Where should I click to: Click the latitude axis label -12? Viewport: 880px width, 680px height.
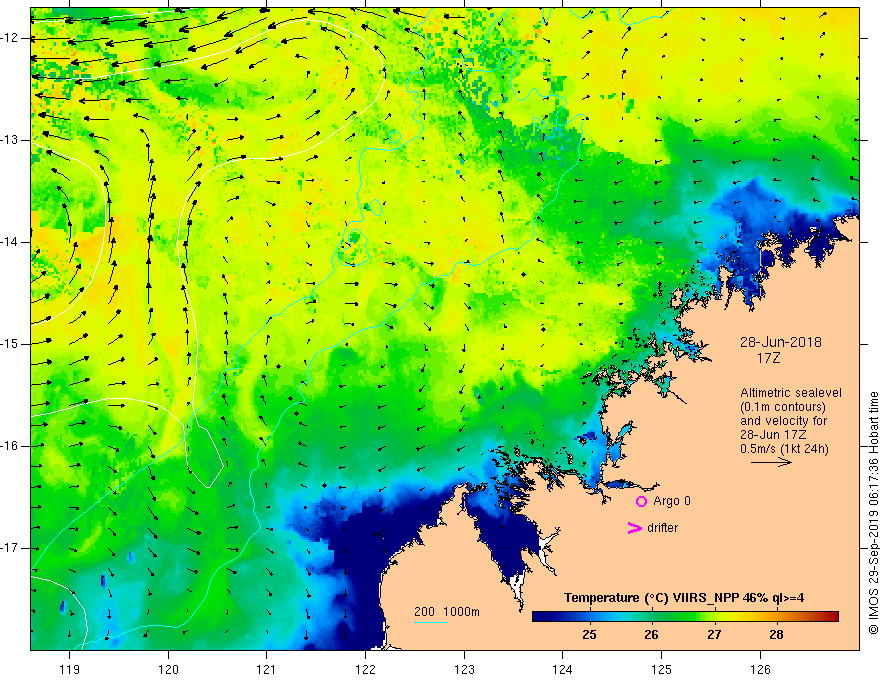10,38
